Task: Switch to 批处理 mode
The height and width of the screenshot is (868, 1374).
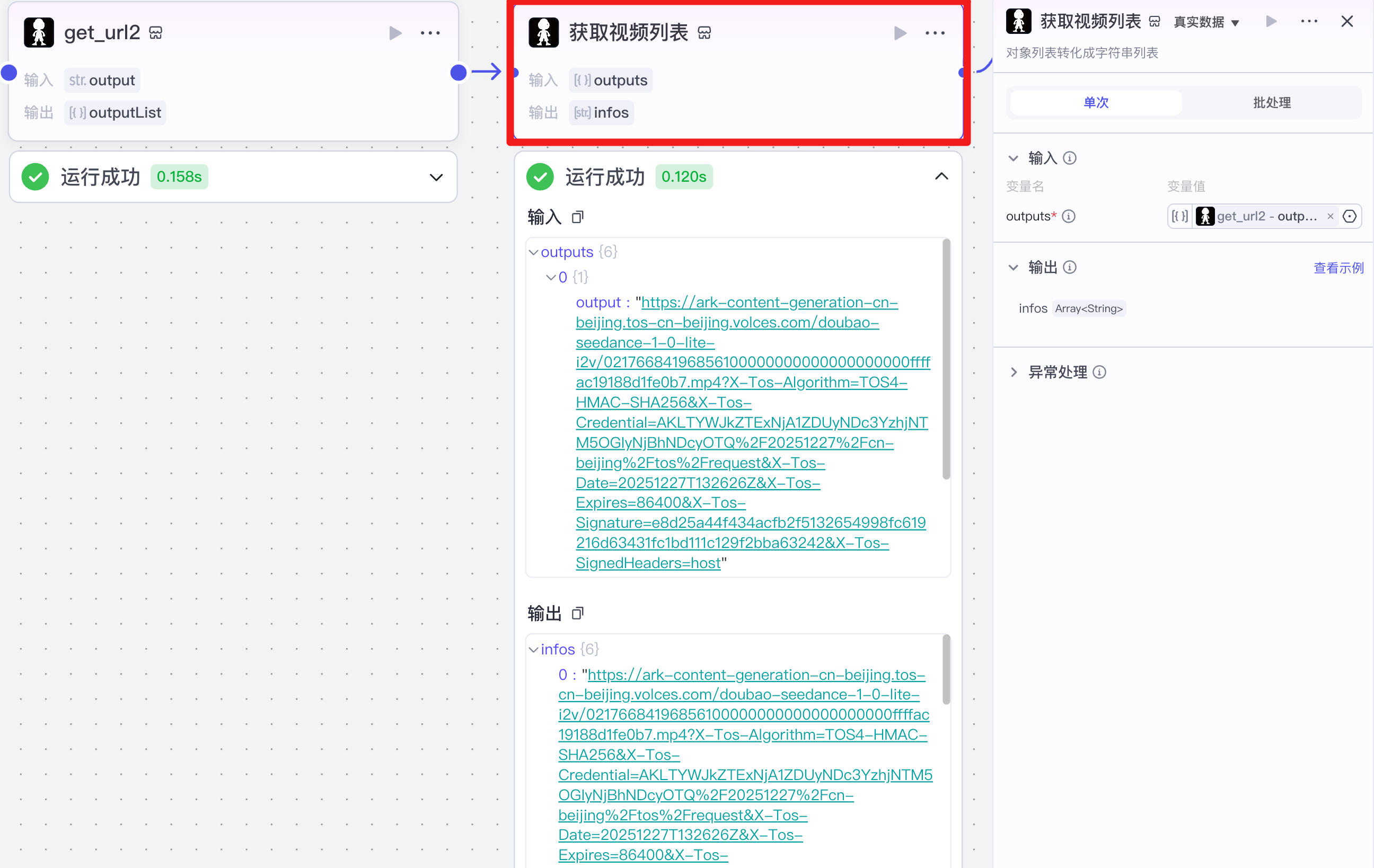Action: tap(1271, 103)
